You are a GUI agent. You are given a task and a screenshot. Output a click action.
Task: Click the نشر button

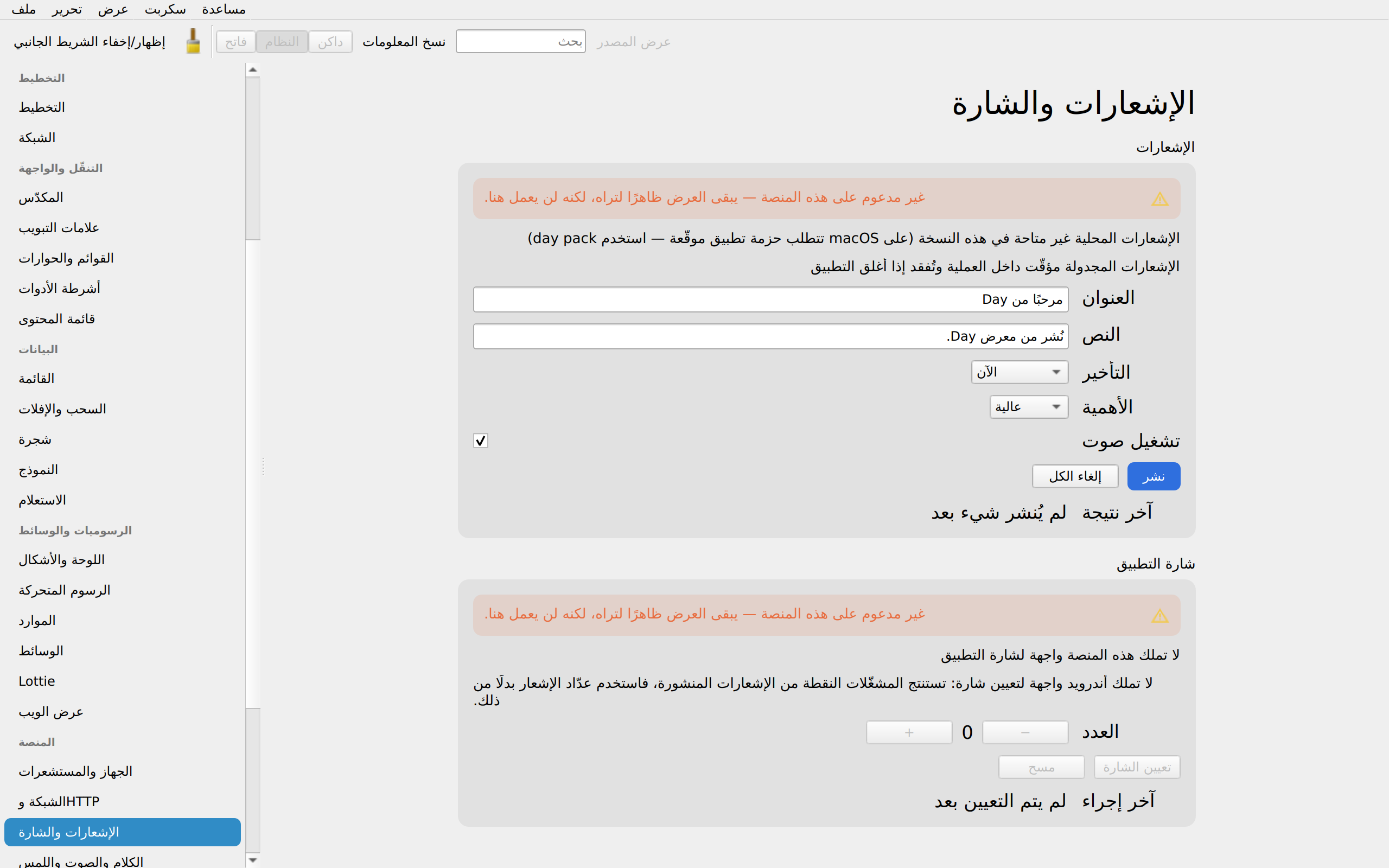click(1154, 476)
